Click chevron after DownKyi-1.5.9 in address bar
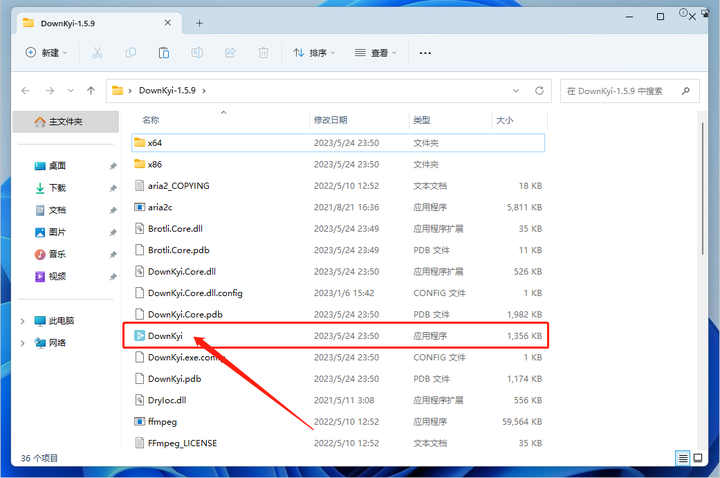 coord(204,91)
